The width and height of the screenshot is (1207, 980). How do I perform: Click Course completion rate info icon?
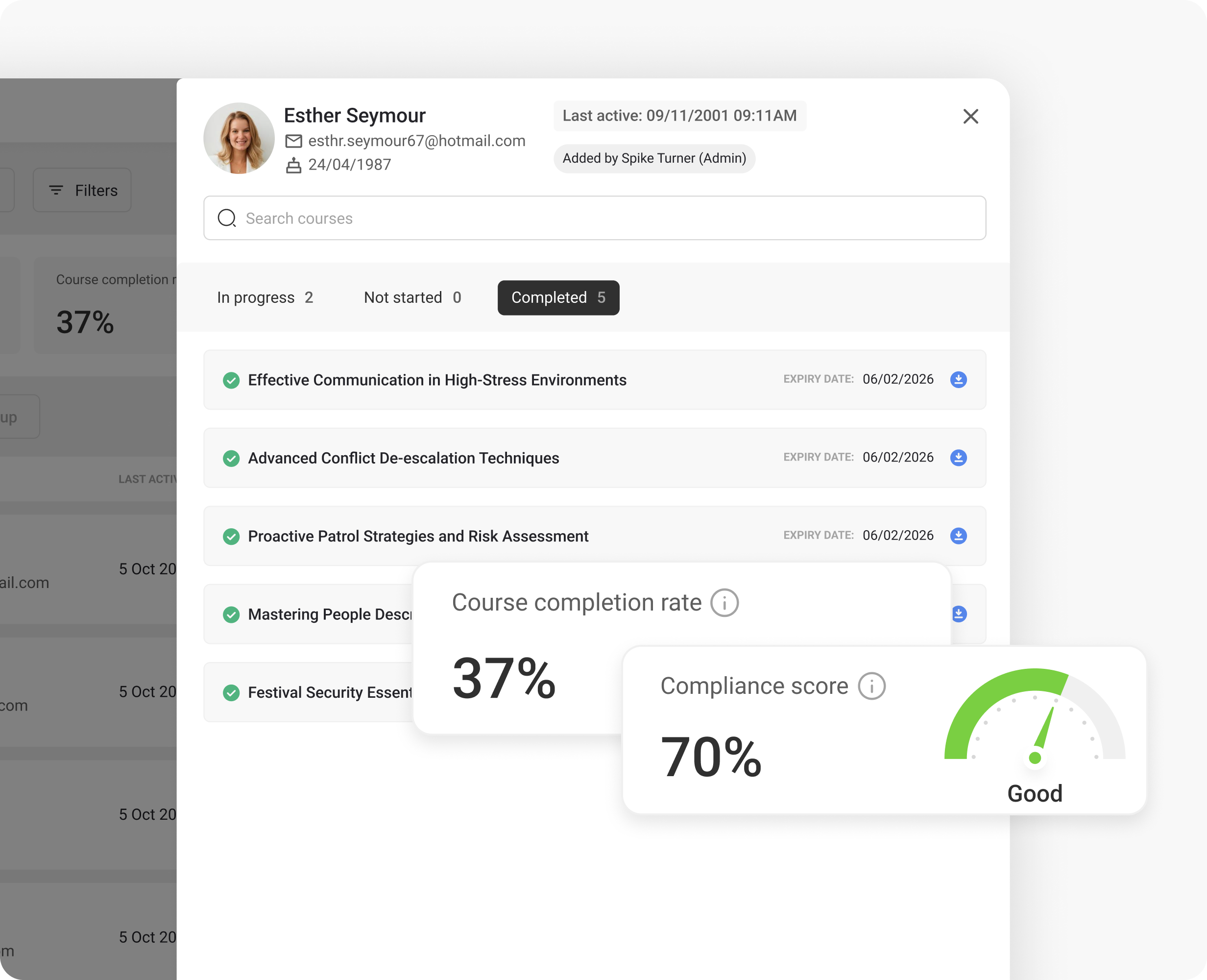coord(724,602)
